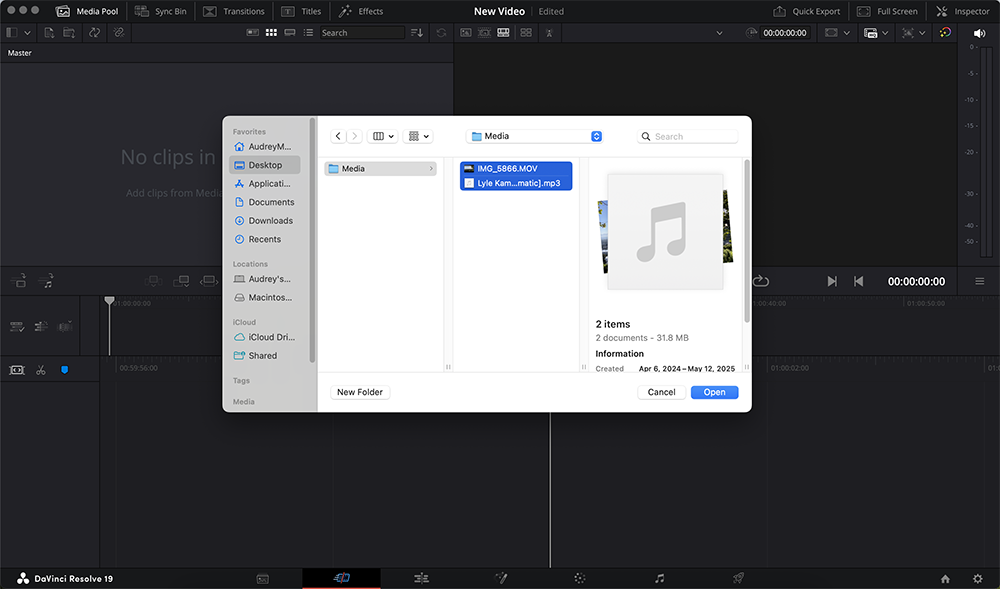
Task: Open the Titles tab
Action: point(301,11)
